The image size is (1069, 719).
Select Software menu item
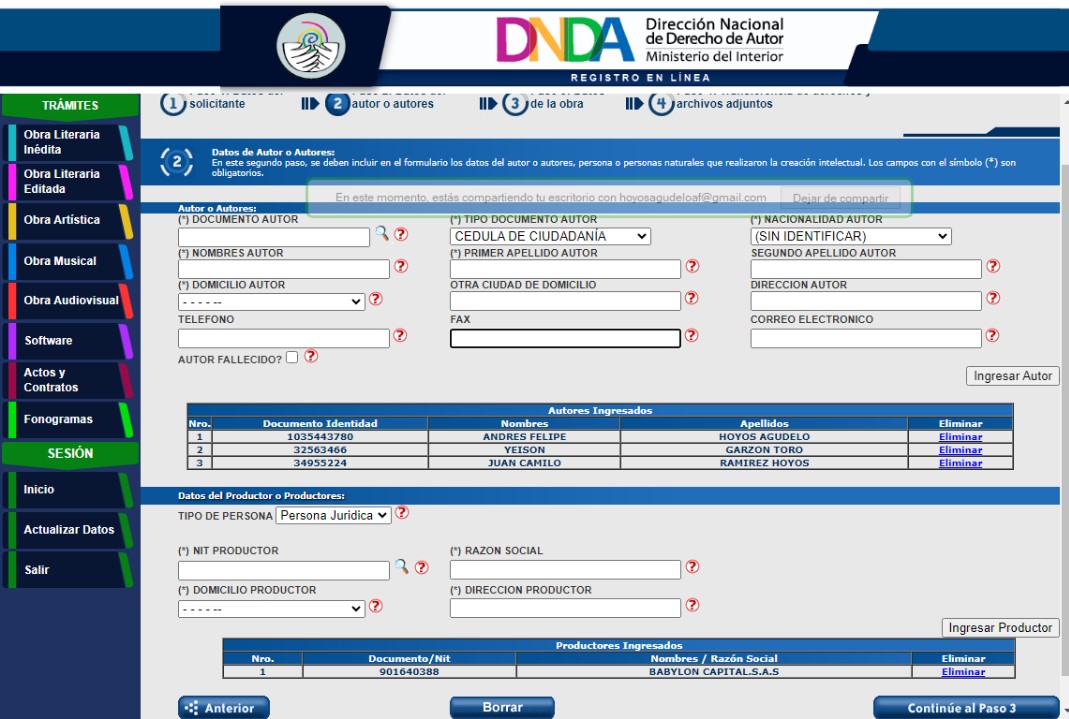click(x=68, y=341)
